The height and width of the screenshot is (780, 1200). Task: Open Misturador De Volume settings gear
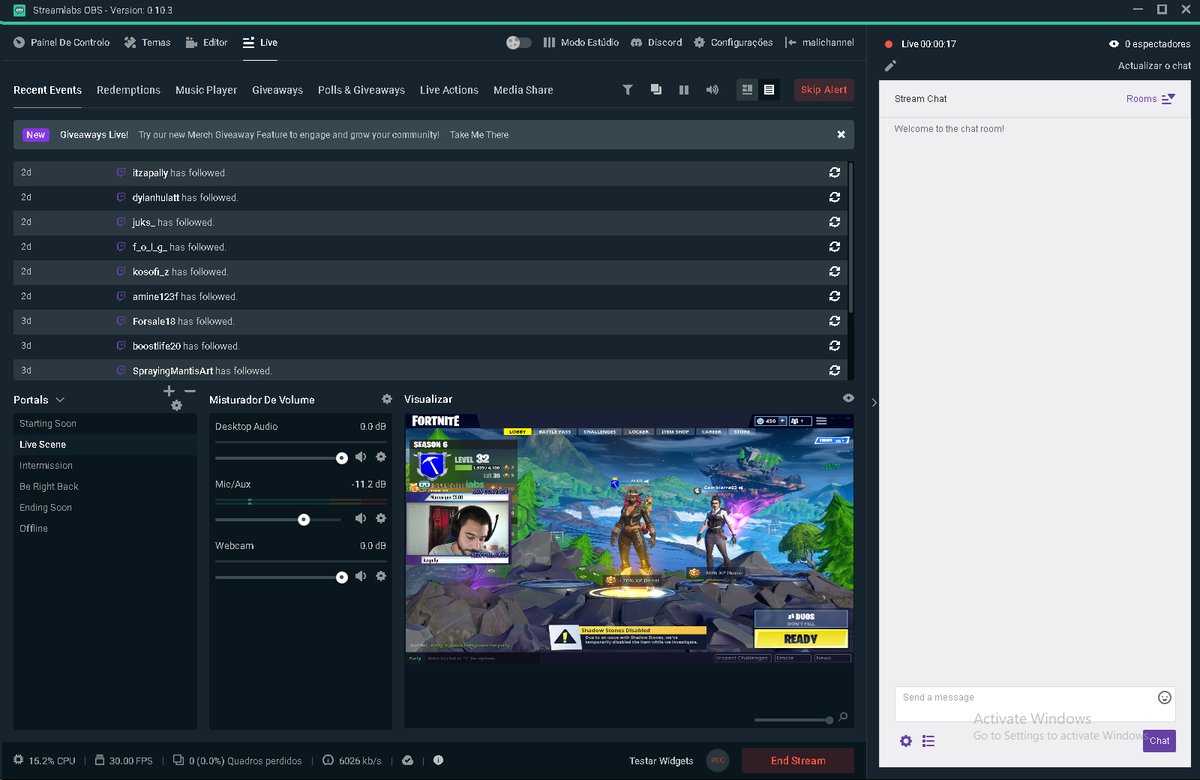(x=387, y=399)
